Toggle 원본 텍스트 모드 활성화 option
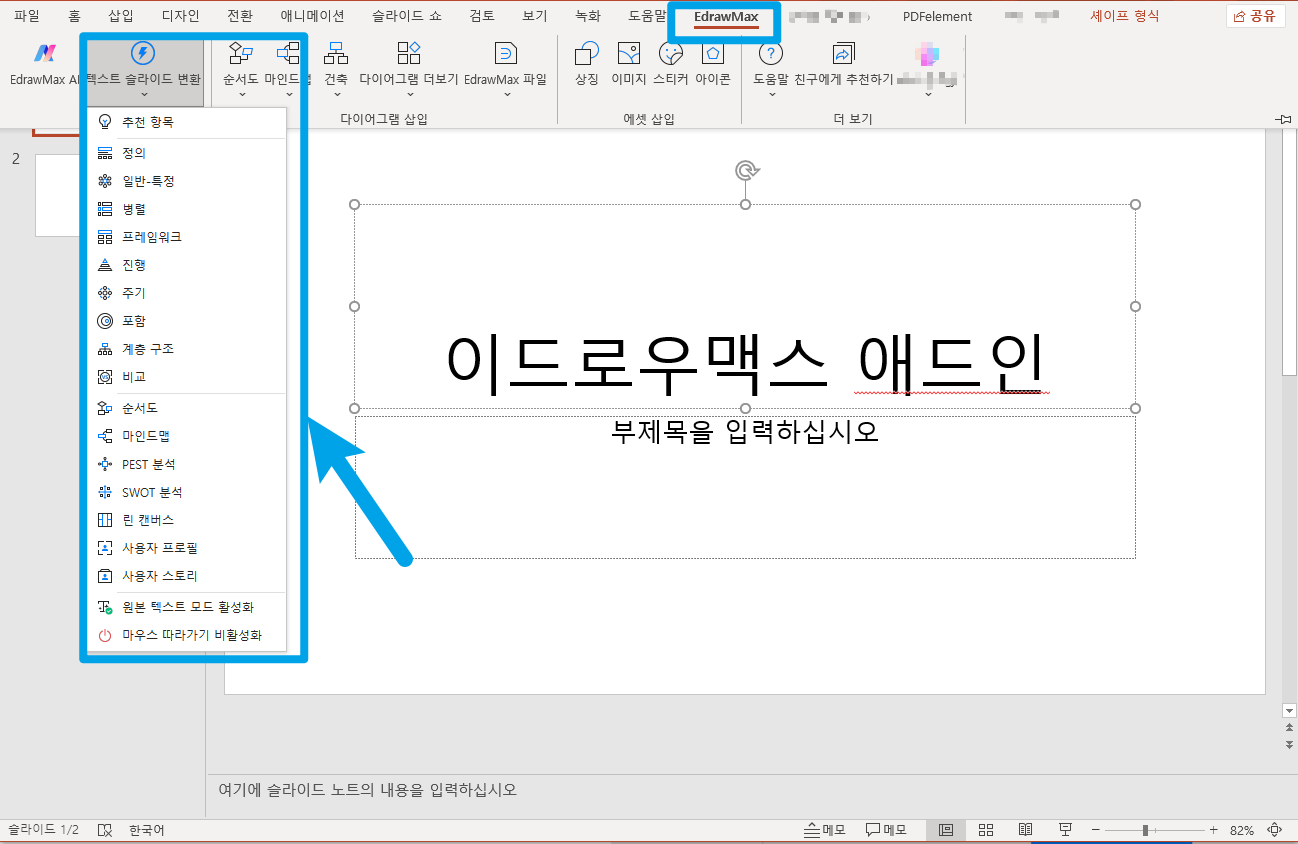 [187, 607]
